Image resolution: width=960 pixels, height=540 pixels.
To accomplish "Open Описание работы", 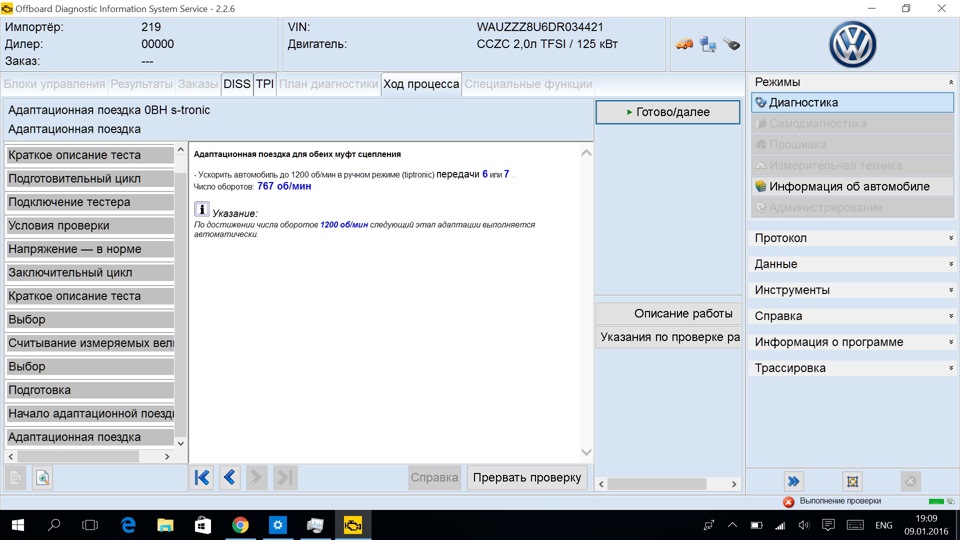I will click(669, 313).
